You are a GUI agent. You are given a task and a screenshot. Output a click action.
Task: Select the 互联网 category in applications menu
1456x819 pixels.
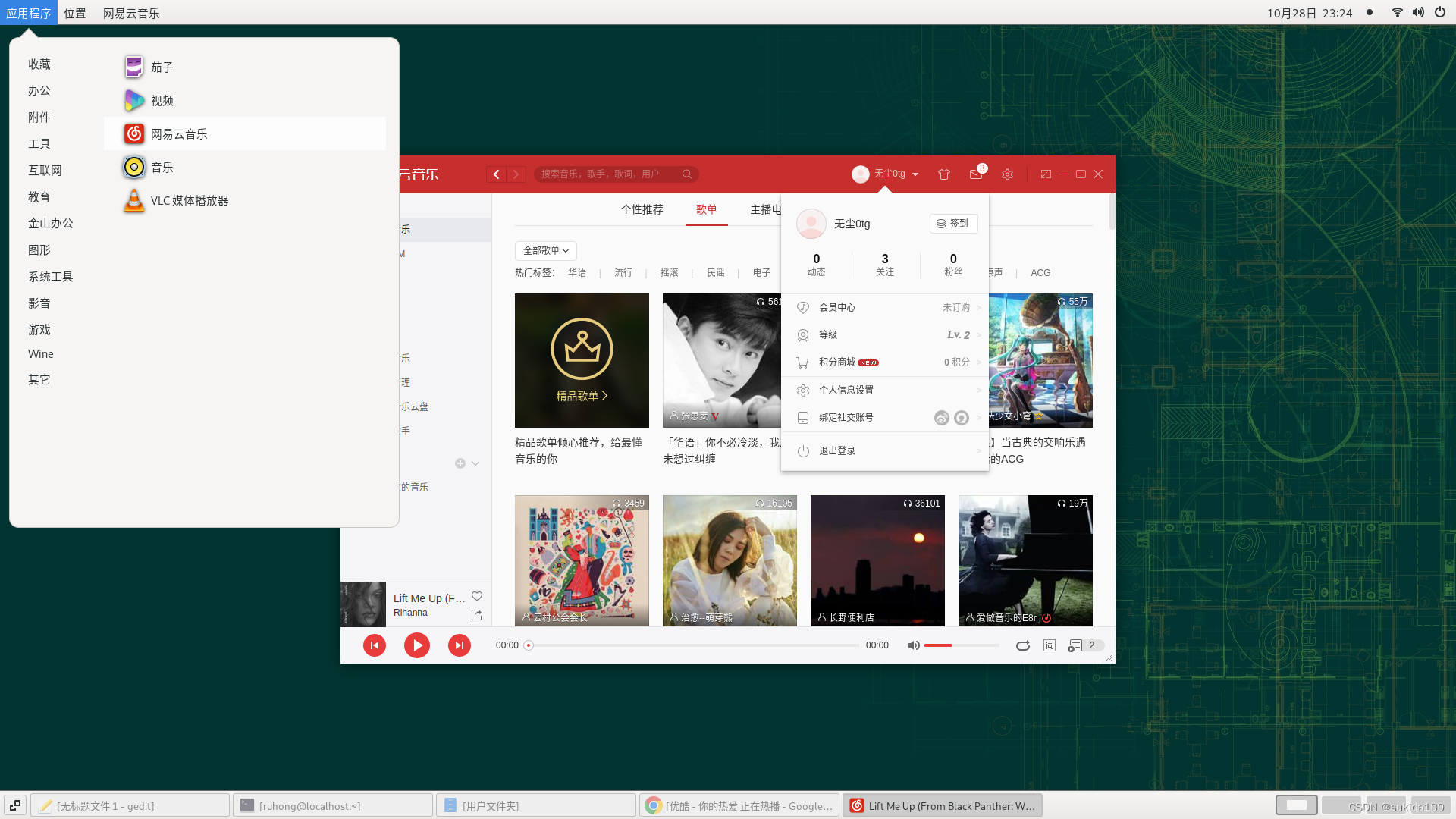tap(45, 171)
